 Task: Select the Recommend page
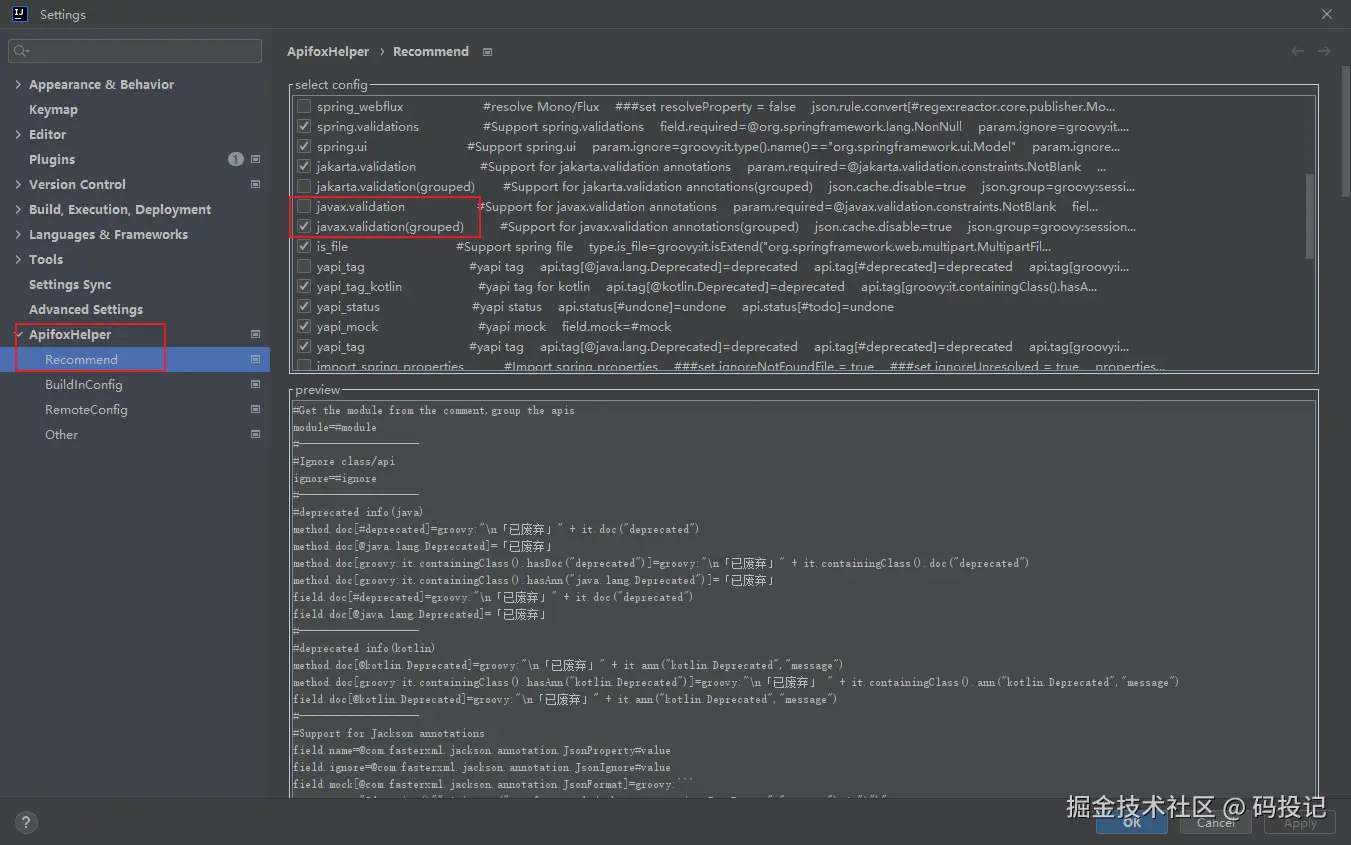[81, 359]
